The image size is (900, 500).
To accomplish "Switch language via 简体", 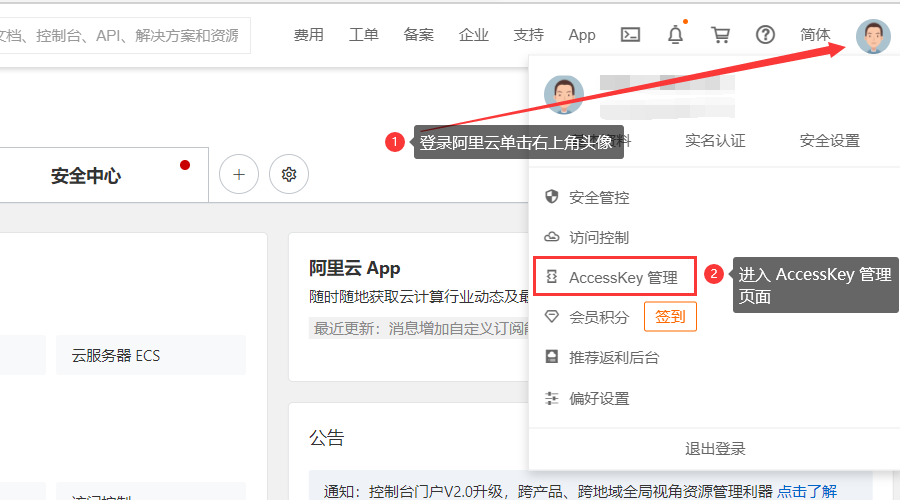I will pyautogui.click(x=815, y=35).
